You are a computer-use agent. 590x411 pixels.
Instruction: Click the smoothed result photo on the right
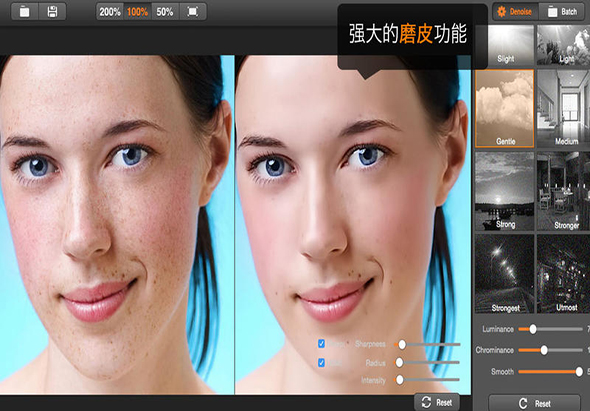tap(353, 225)
